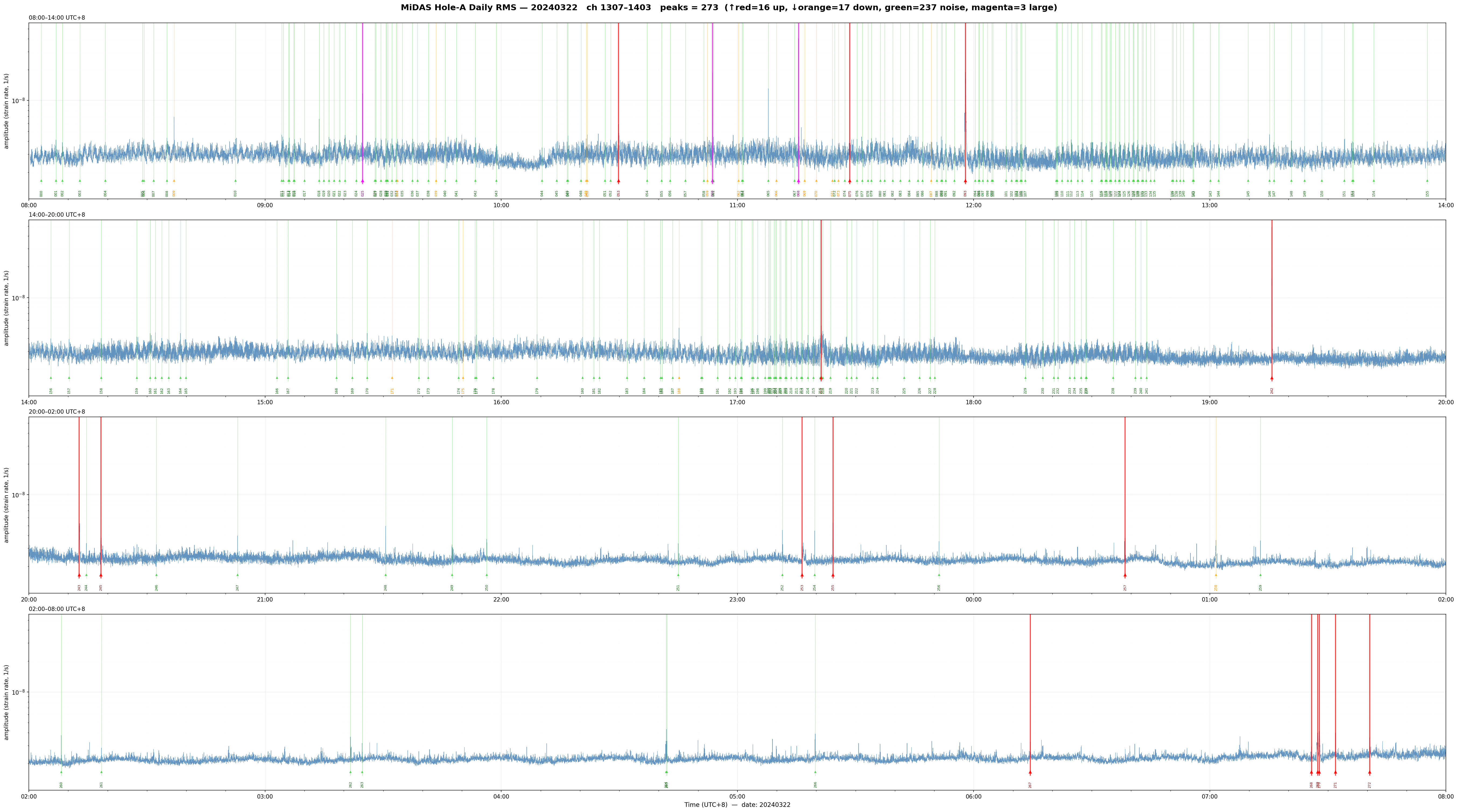Click the '23:00' time tick label
The width and height of the screenshot is (1458, 812).
coord(737,600)
